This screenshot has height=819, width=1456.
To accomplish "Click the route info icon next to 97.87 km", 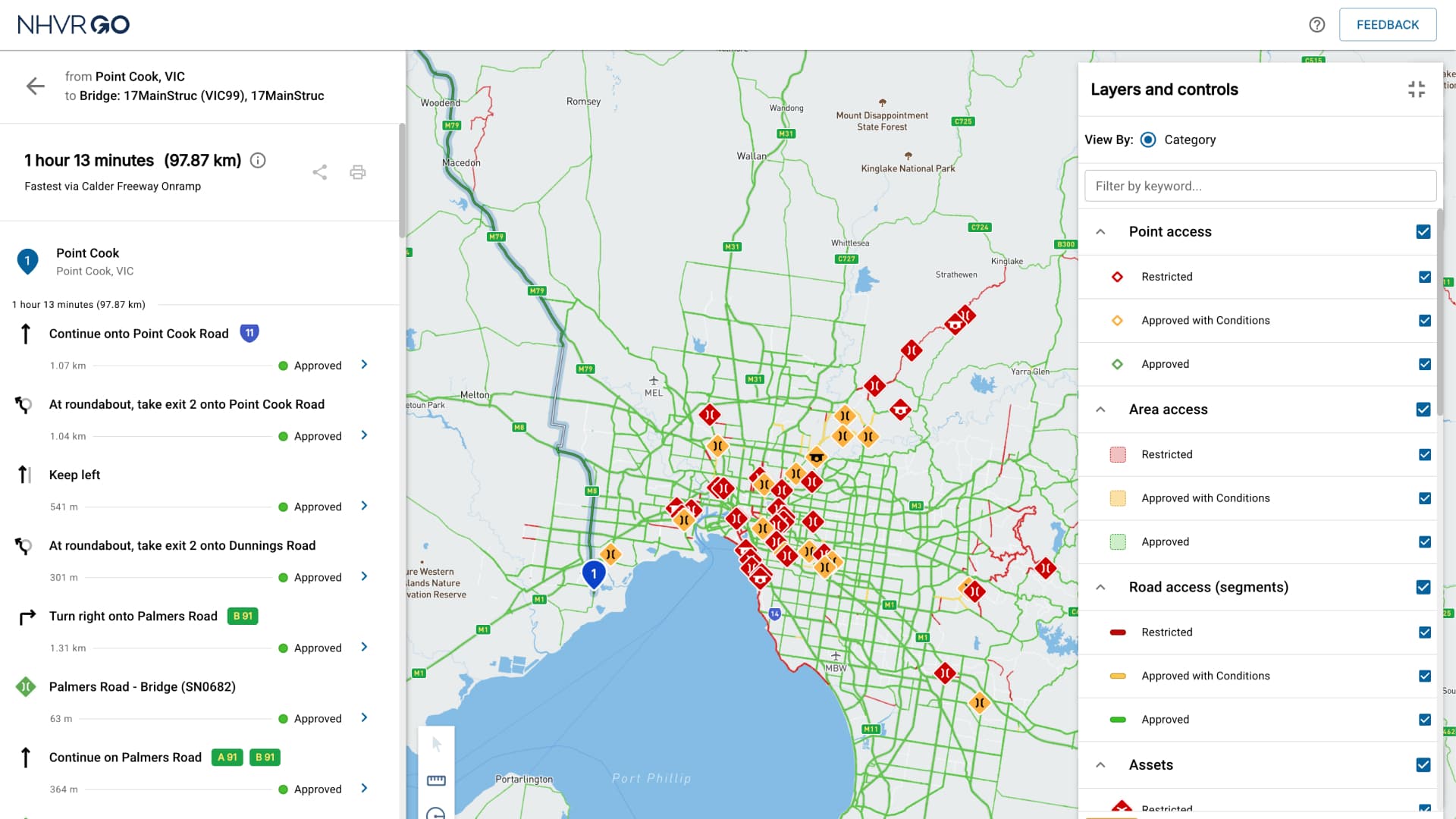I will pyautogui.click(x=258, y=160).
